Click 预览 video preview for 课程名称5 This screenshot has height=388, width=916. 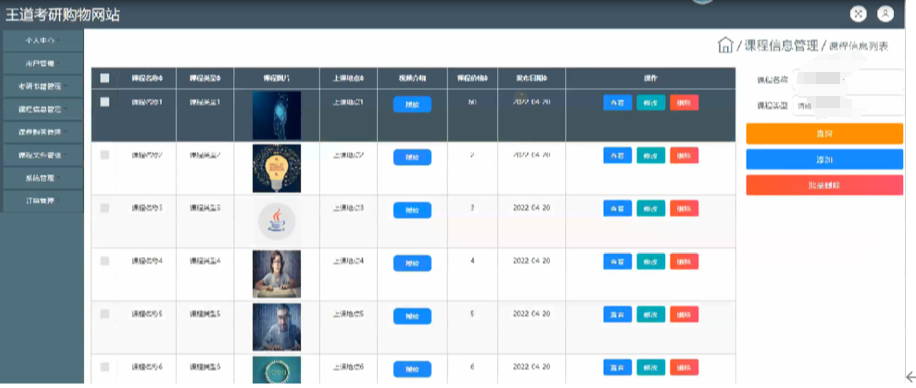412,316
